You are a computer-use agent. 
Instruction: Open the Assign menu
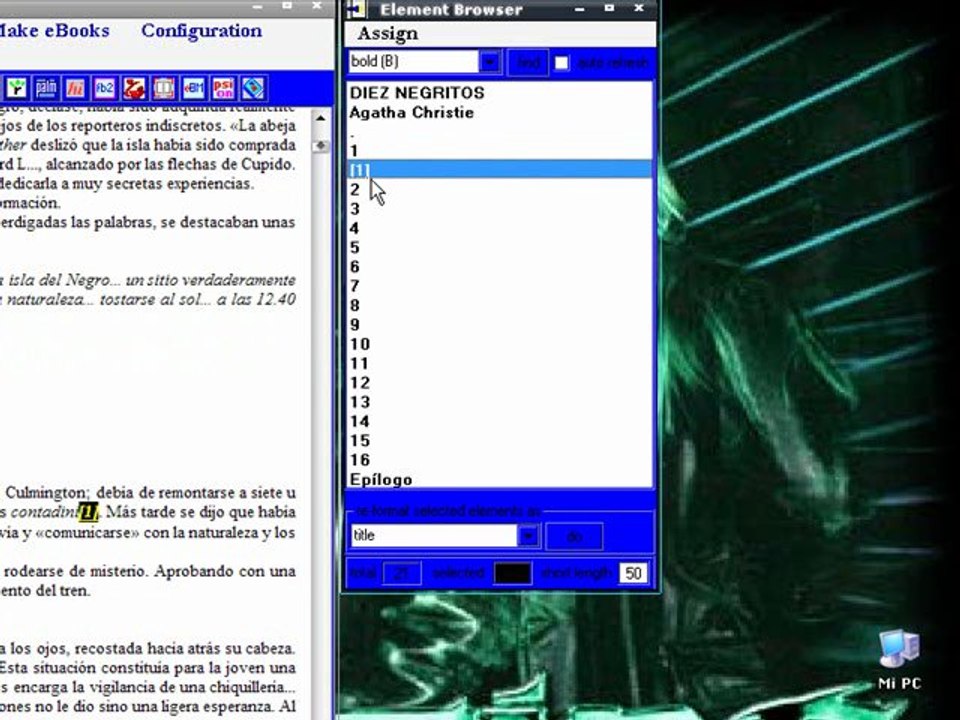[388, 34]
